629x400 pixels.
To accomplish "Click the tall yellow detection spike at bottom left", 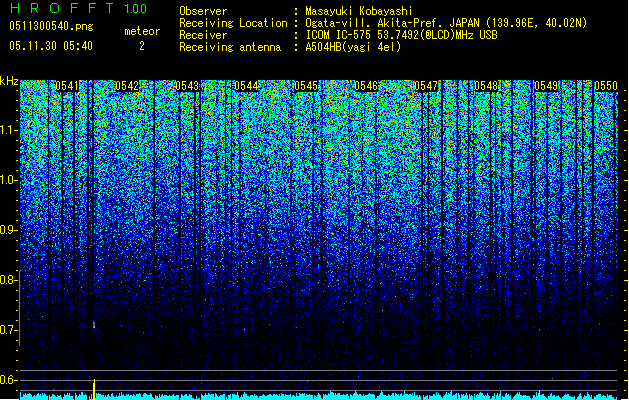I will pos(94,389).
